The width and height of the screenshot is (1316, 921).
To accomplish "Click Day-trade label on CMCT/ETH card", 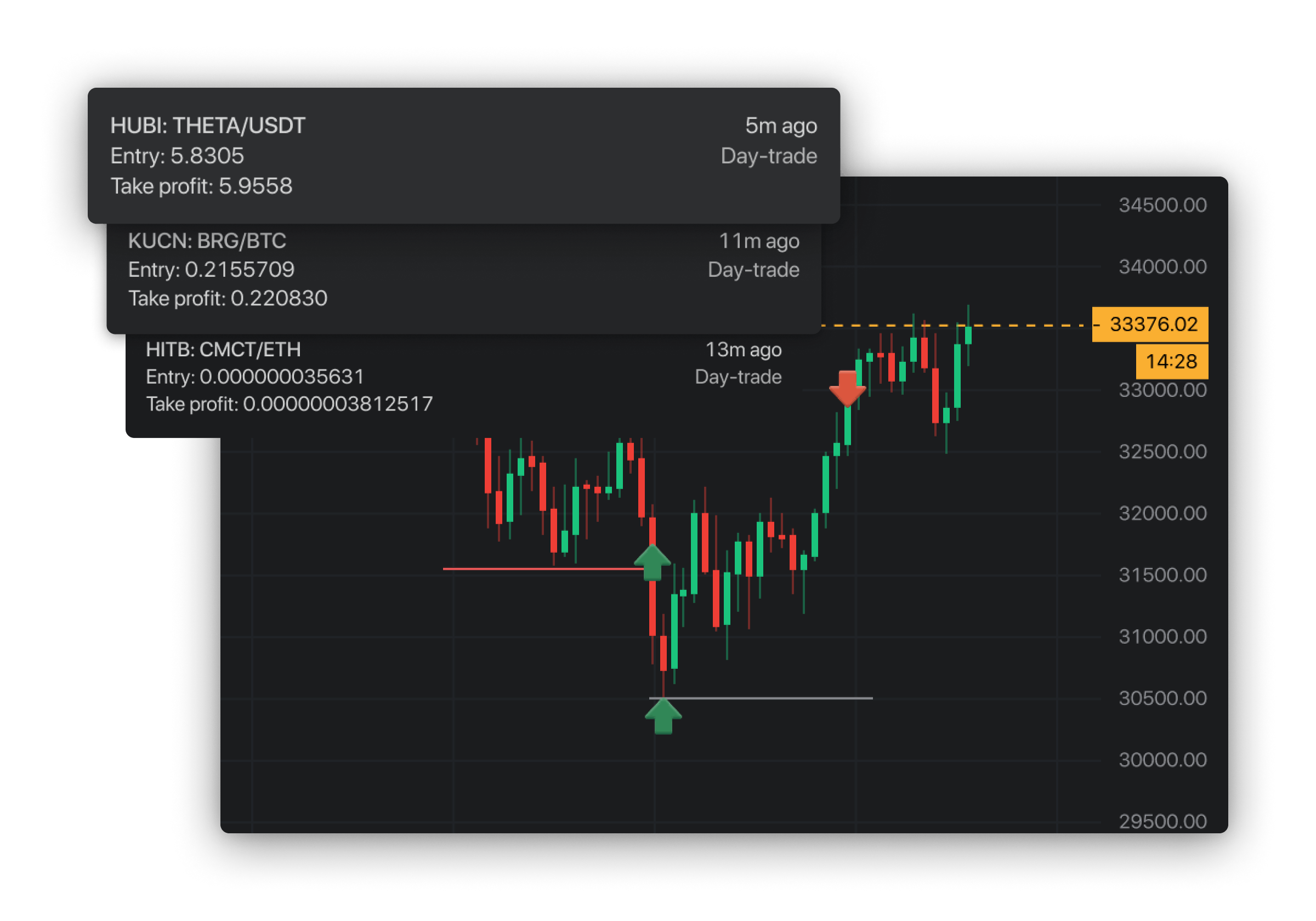I will [738, 377].
